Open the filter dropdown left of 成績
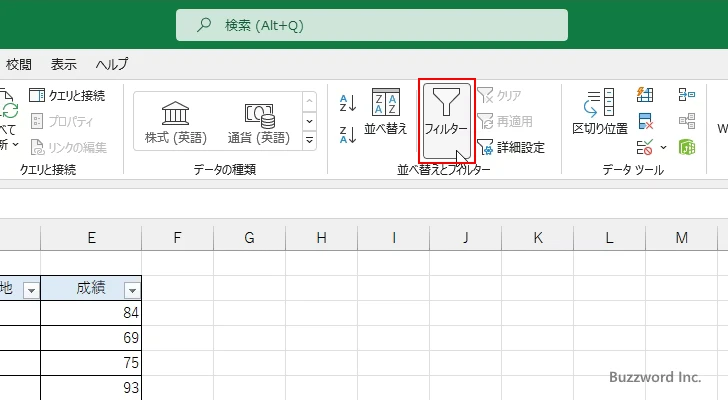The height and width of the screenshot is (400, 728). point(32,290)
